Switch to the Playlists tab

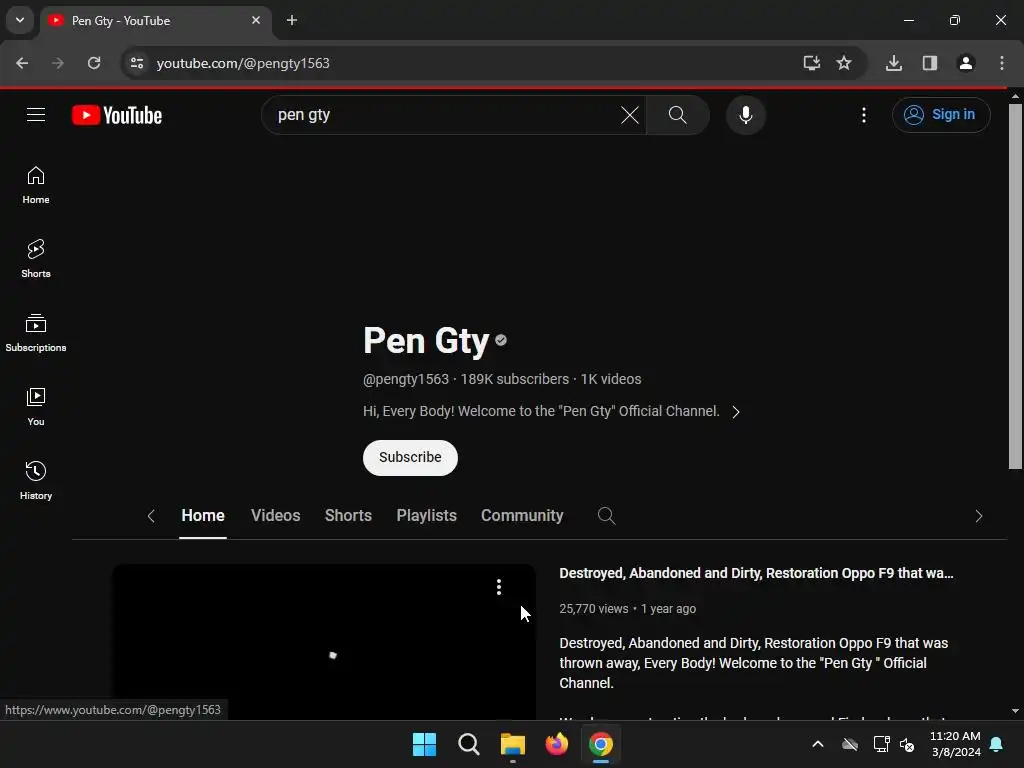(426, 516)
